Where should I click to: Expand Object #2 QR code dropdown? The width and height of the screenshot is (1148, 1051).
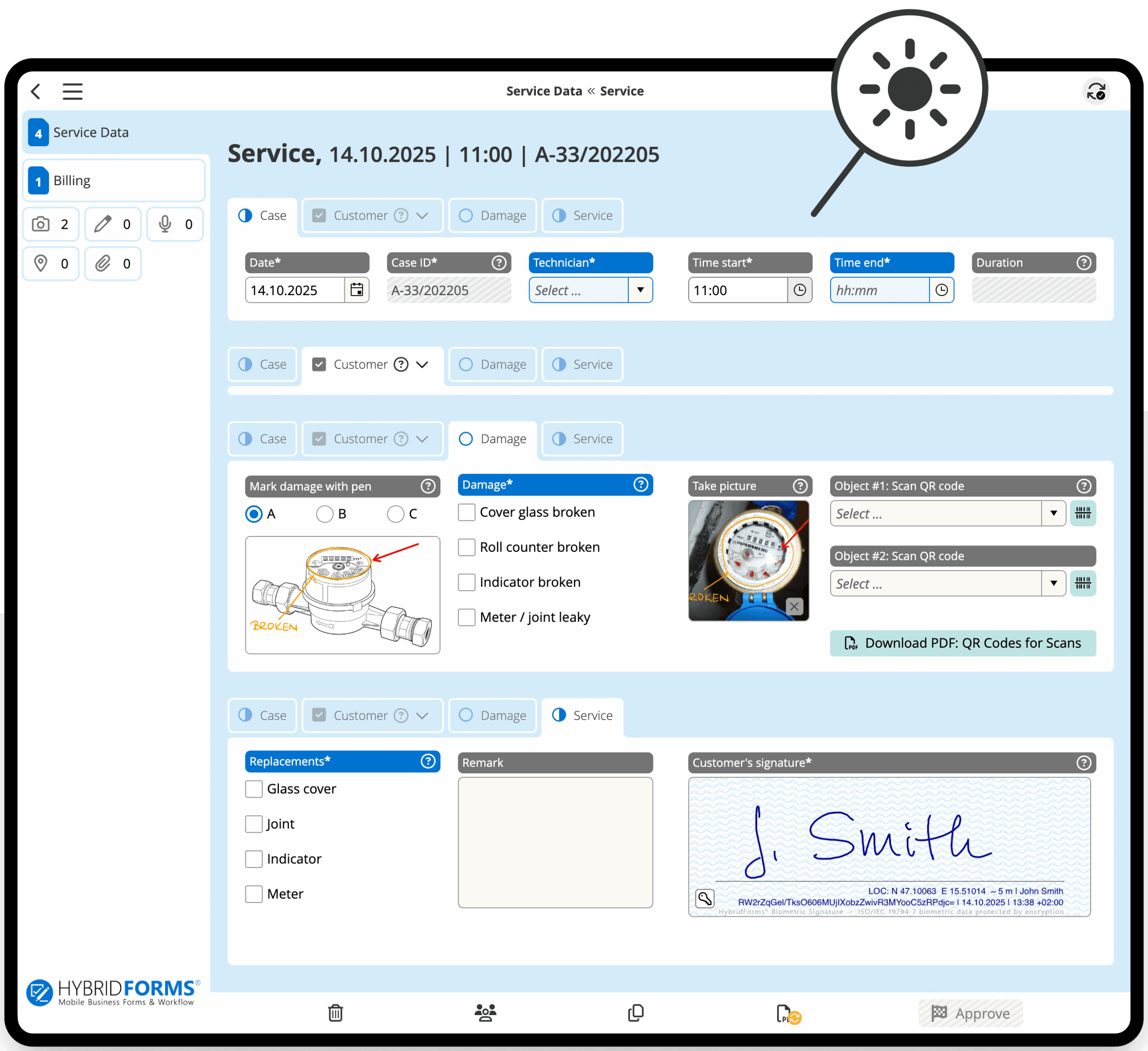pos(1053,583)
